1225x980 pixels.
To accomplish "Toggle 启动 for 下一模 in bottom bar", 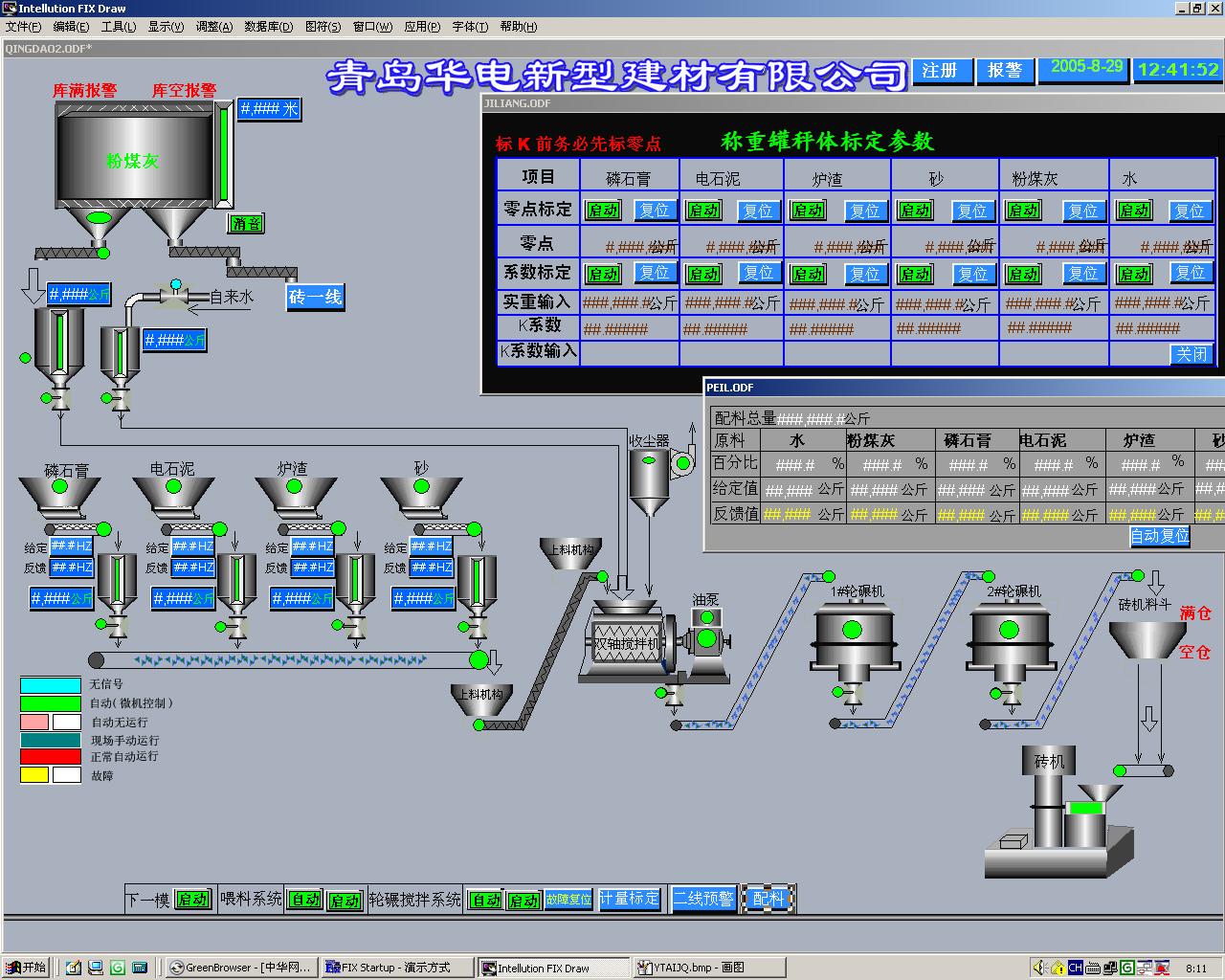I will point(192,900).
